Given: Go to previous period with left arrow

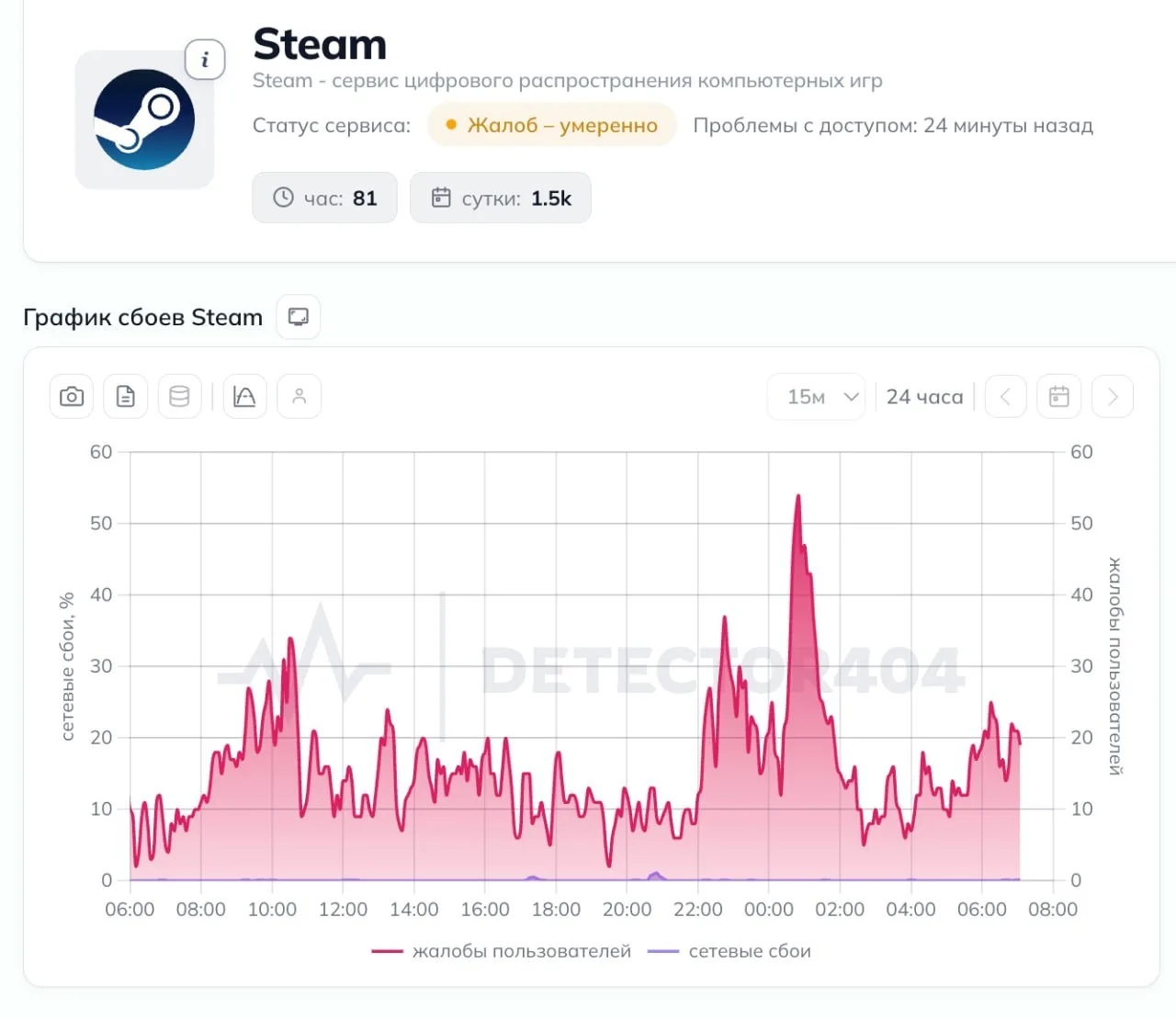Looking at the screenshot, I should click(1005, 397).
